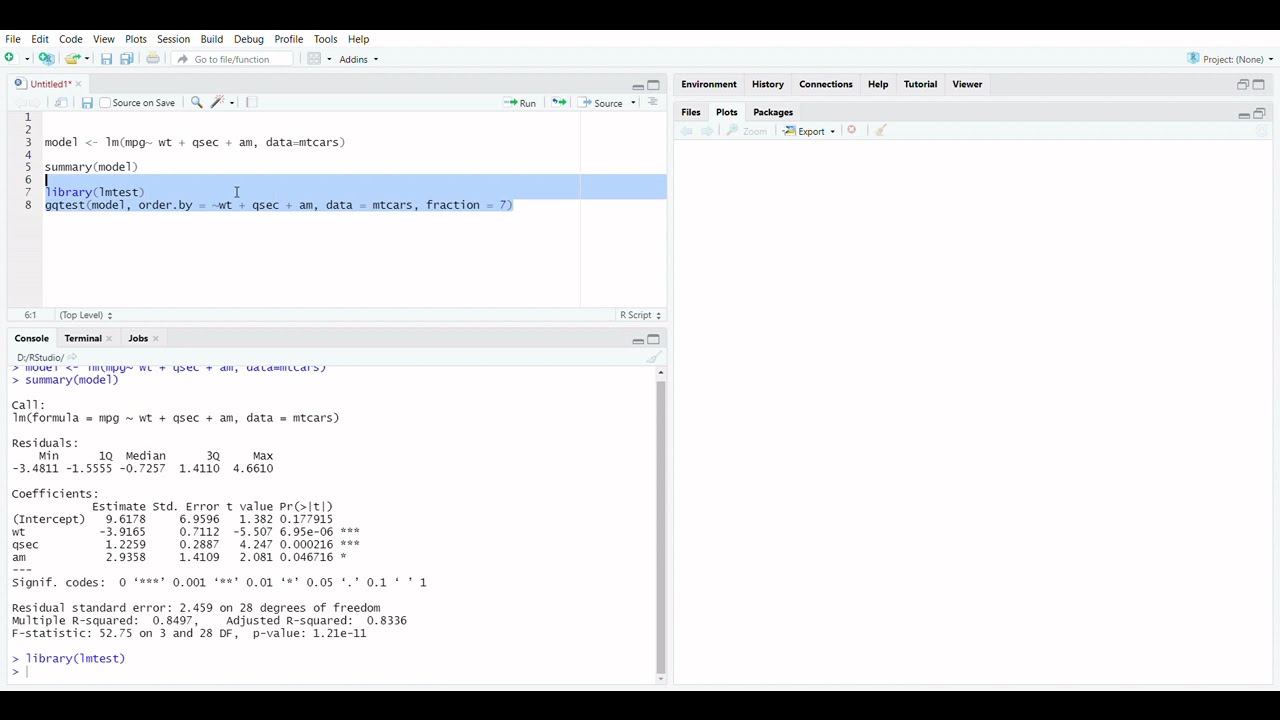This screenshot has height=720, width=1280.
Task: Open the R Script file type selector
Action: click(640, 315)
